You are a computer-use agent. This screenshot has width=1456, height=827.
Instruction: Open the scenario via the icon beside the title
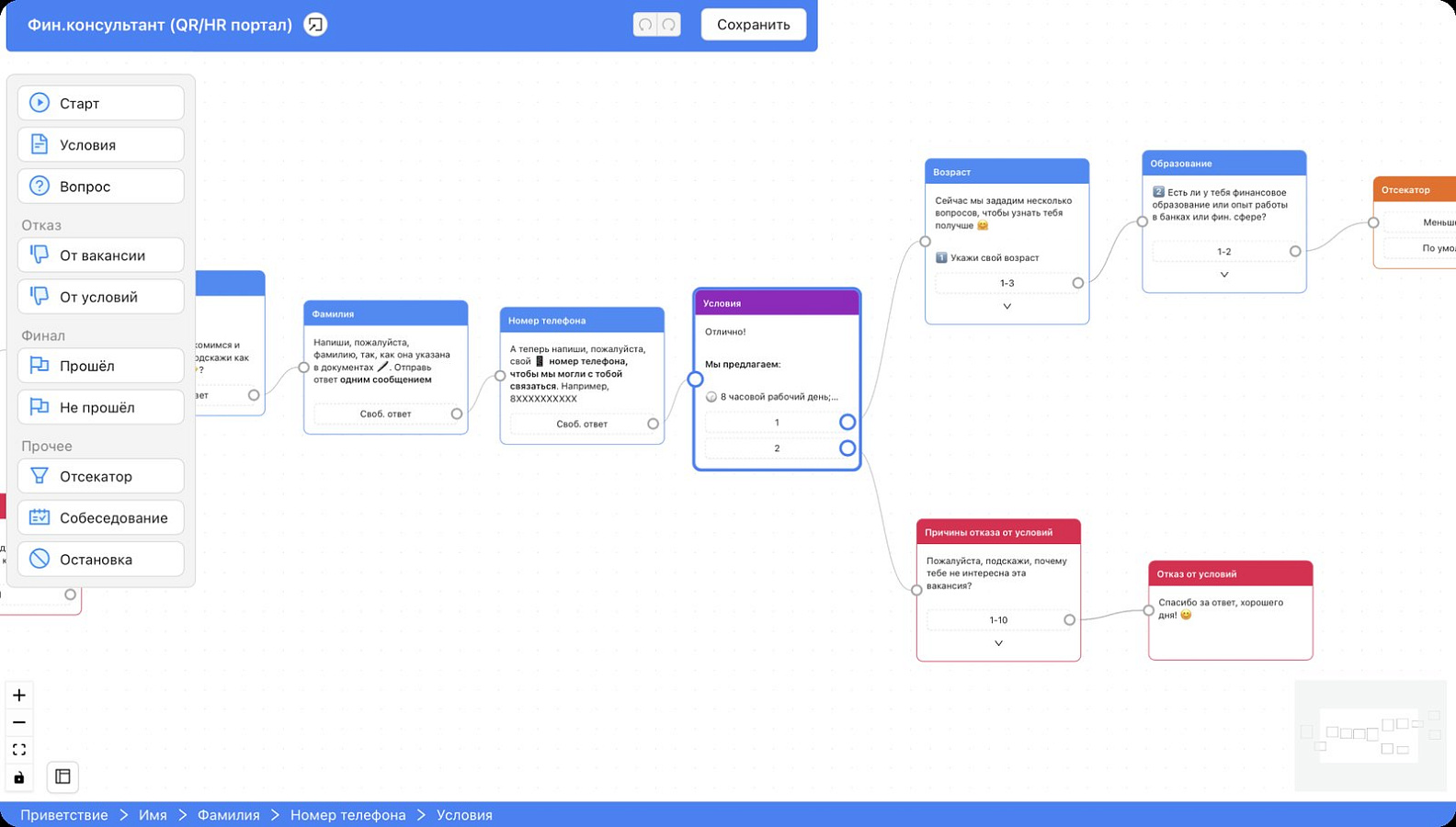tap(315, 25)
